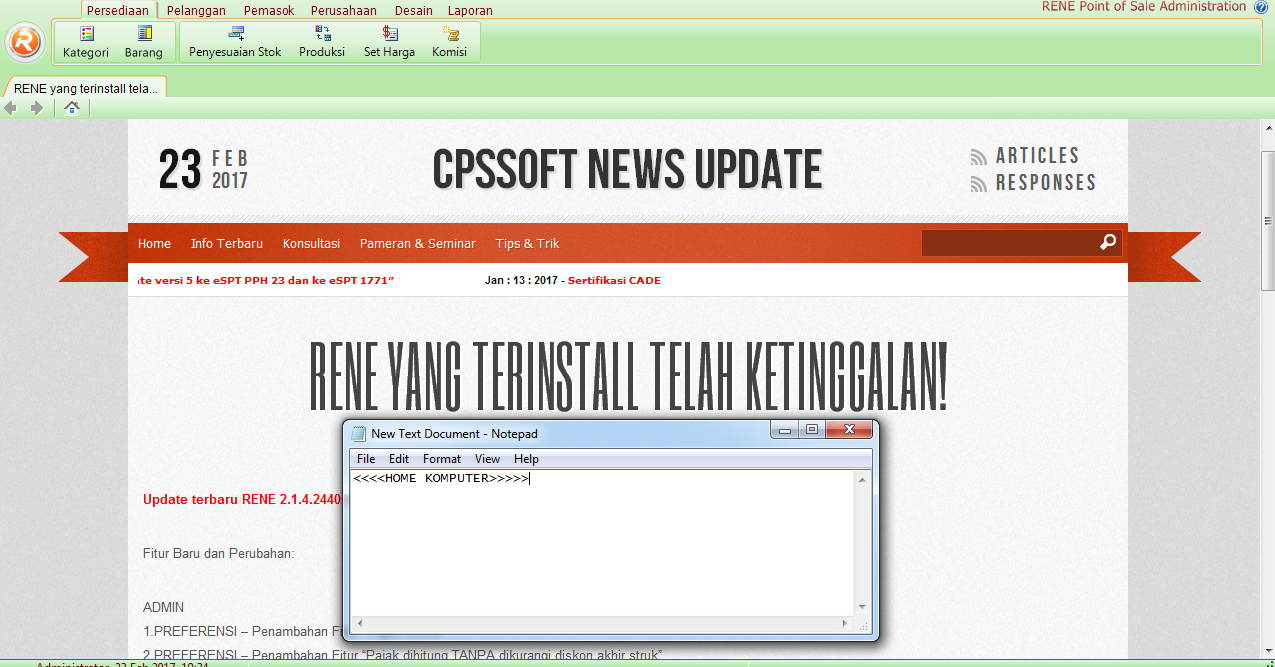Minimize the Notepad window
Screen dimensions: 1275x667
click(x=785, y=430)
